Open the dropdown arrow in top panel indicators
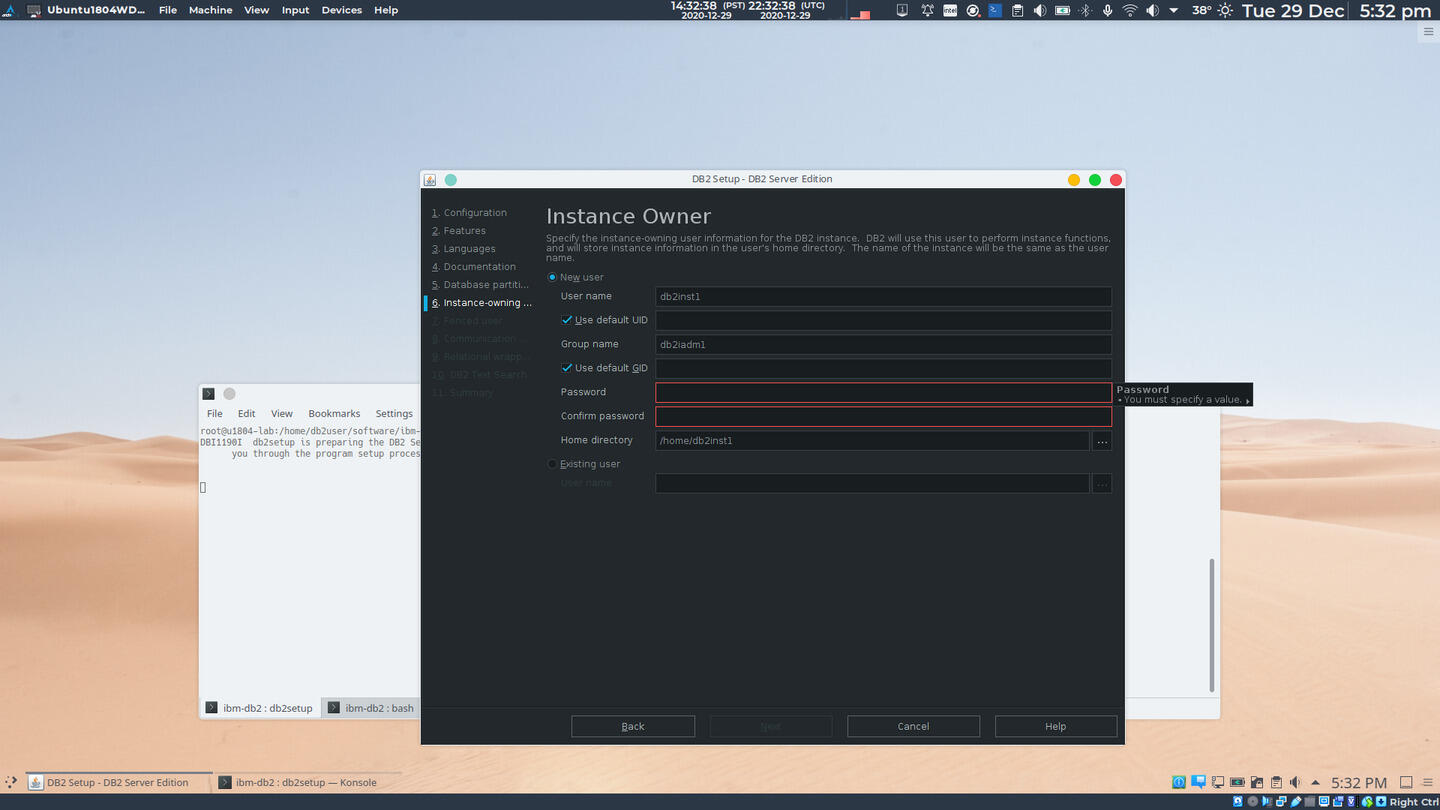The height and width of the screenshot is (810, 1440). pos(1173,10)
